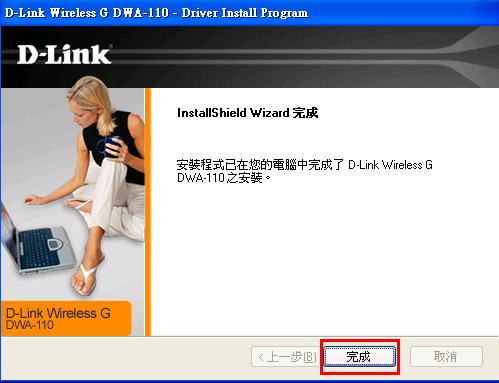
Task: Click the Driver Install Program title bar
Action: pos(249,13)
